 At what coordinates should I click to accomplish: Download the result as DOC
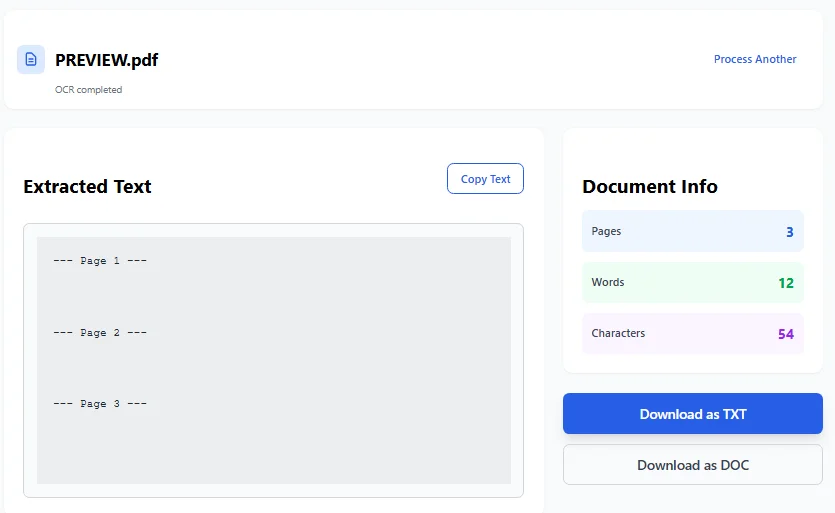coord(693,465)
